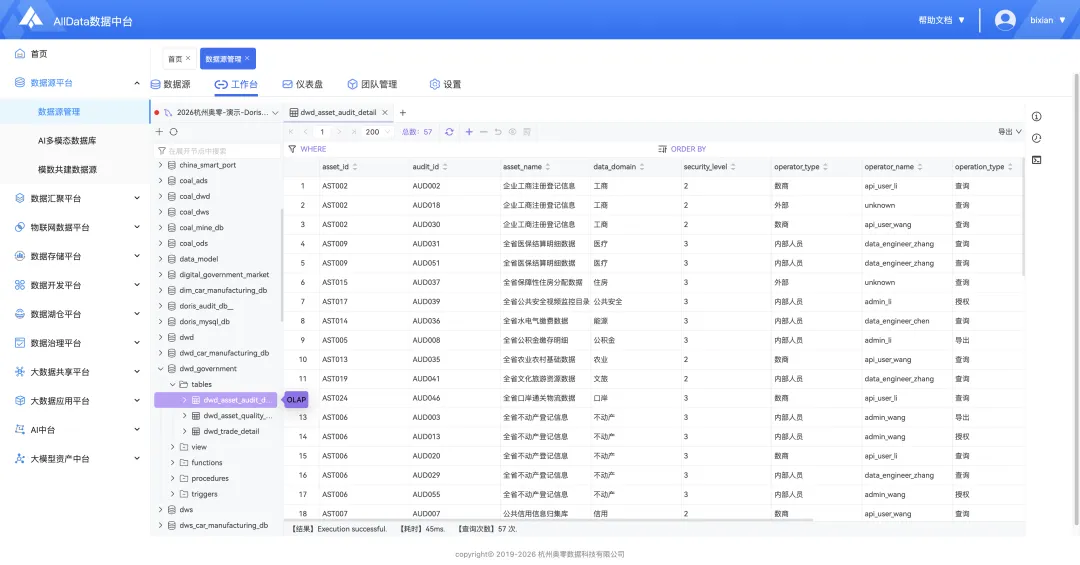Expand the 数据汇聚平台 menu
Screen dimensions: 1080x565
coord(75,198)
